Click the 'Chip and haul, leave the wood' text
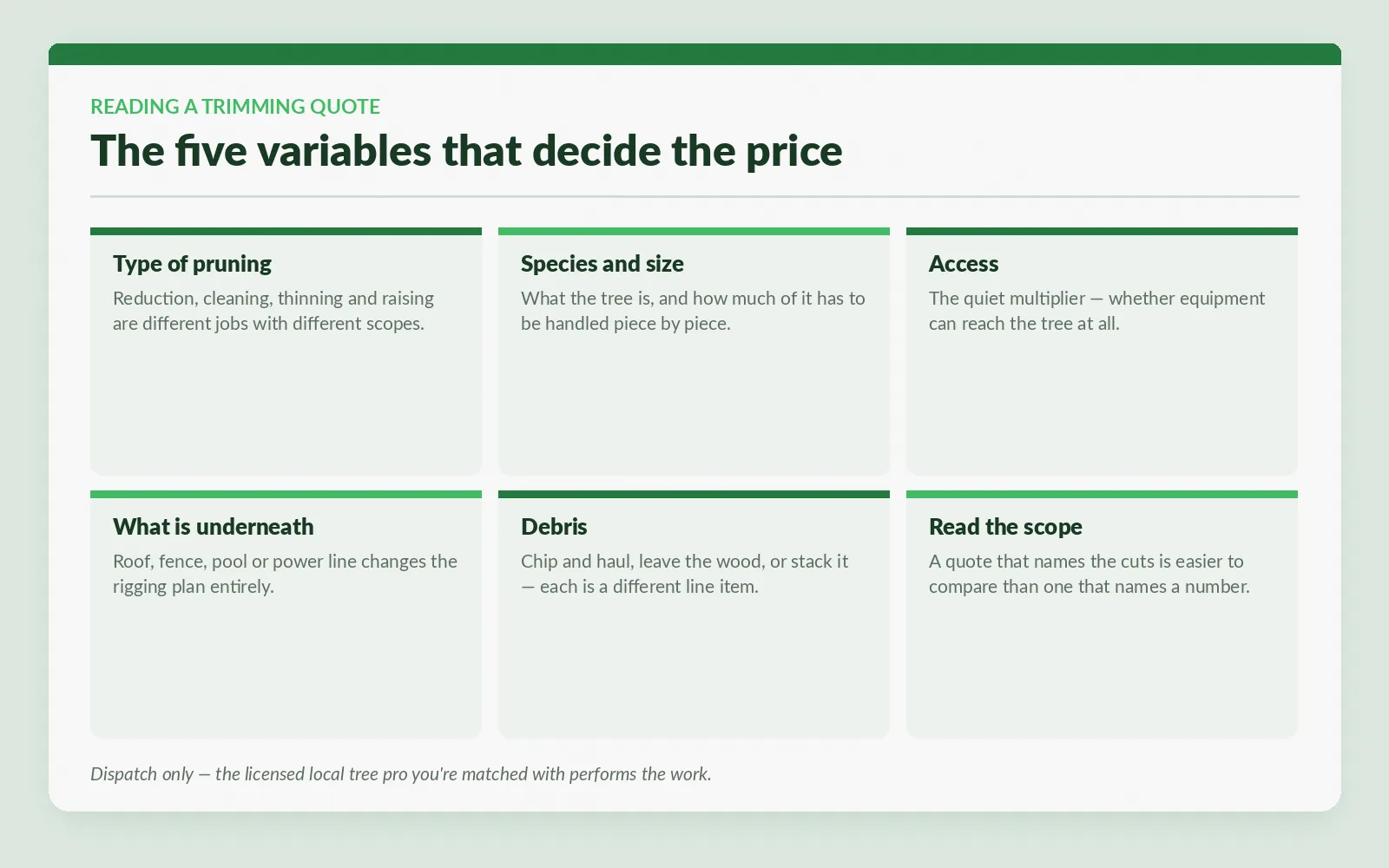Viewport: 1389px width, 868px height. [684, 574]
